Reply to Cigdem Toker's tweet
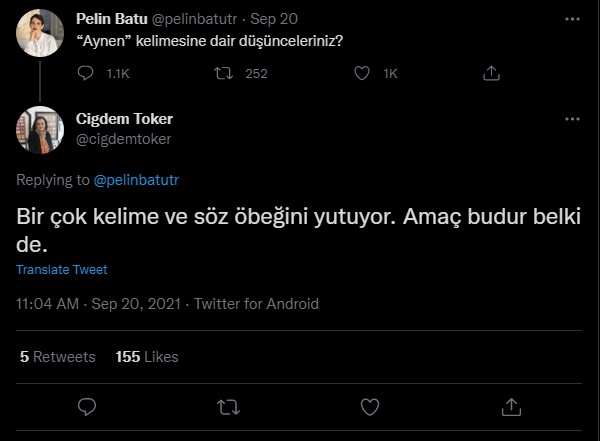Screen dimensions: 600x441 click(x=87, y=406)
